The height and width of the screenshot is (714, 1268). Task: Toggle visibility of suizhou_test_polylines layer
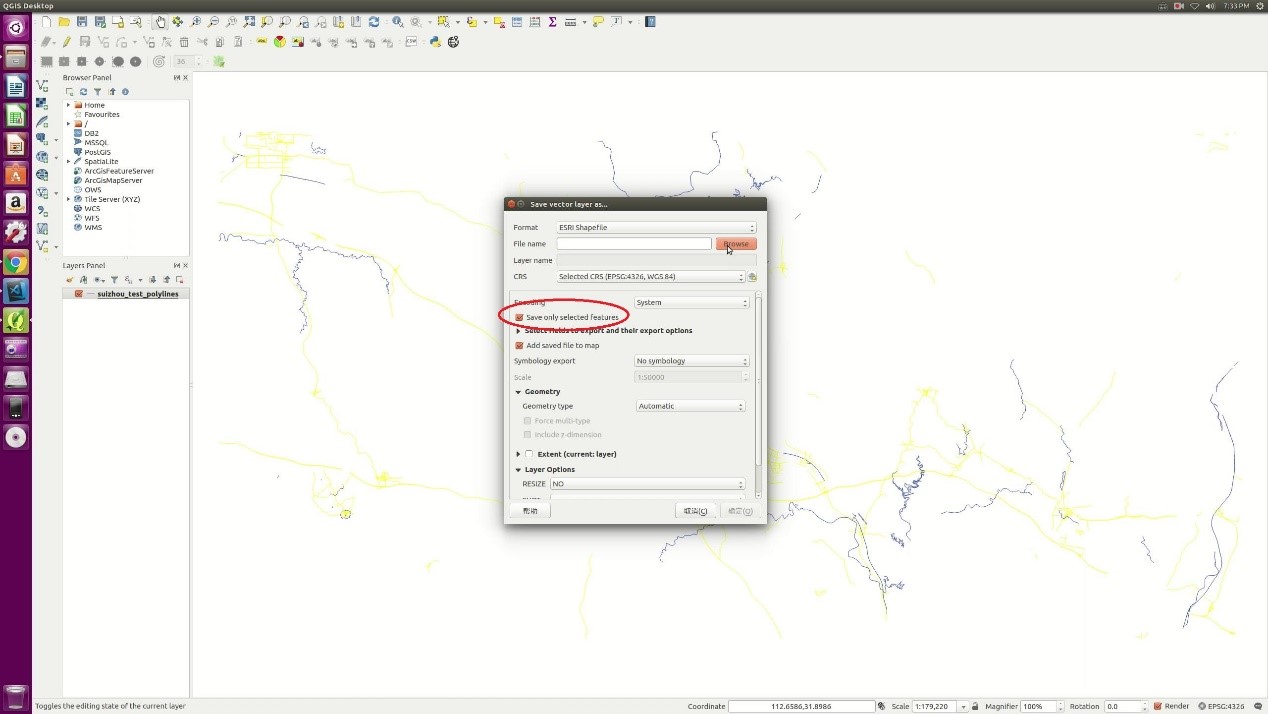coord(78,294)
